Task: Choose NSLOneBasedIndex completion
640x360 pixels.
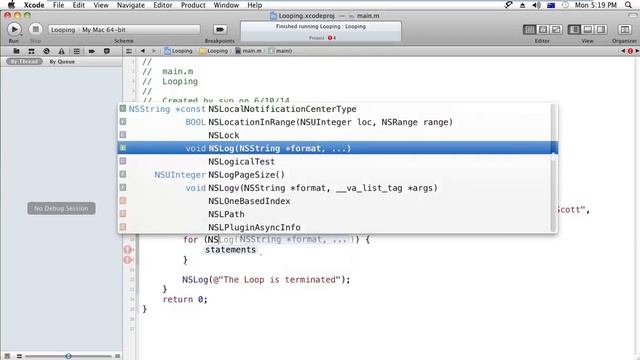Action: pyautogui.click(x=338, y=201)
